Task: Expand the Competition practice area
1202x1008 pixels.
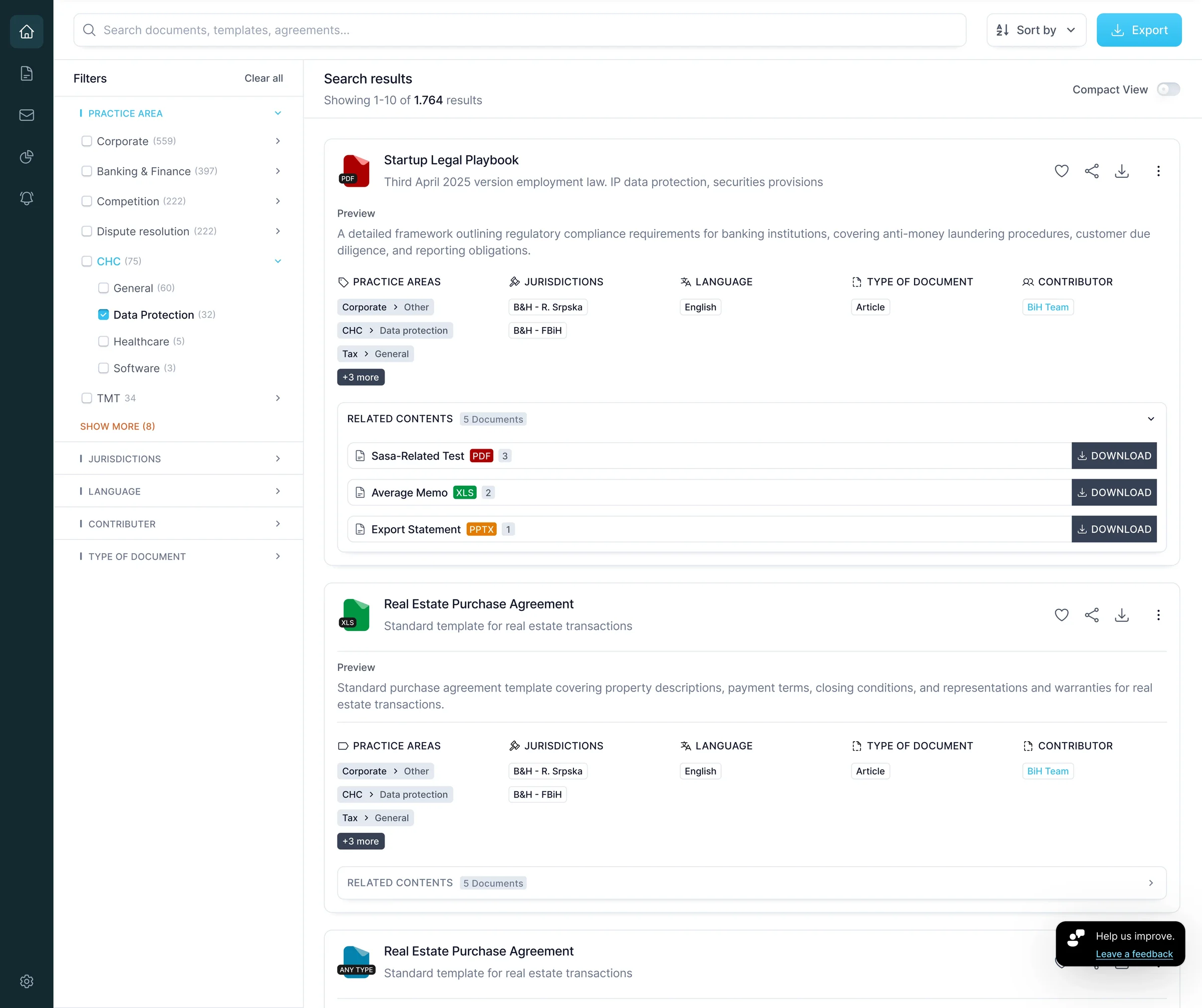Action: [x=277, y=201]
